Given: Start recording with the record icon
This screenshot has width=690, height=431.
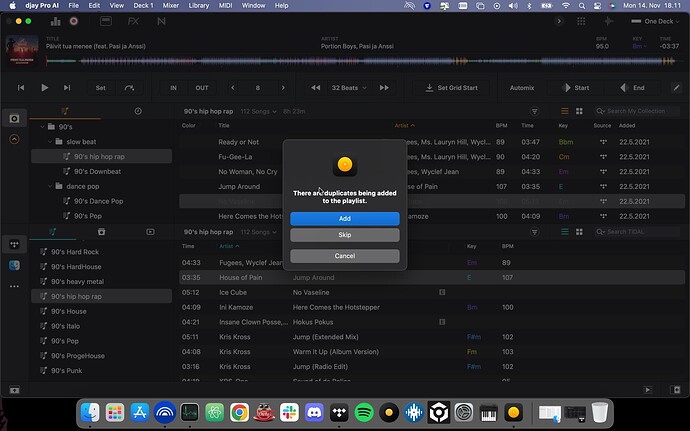Looking at the screenshot, I should tap(74, 21).
